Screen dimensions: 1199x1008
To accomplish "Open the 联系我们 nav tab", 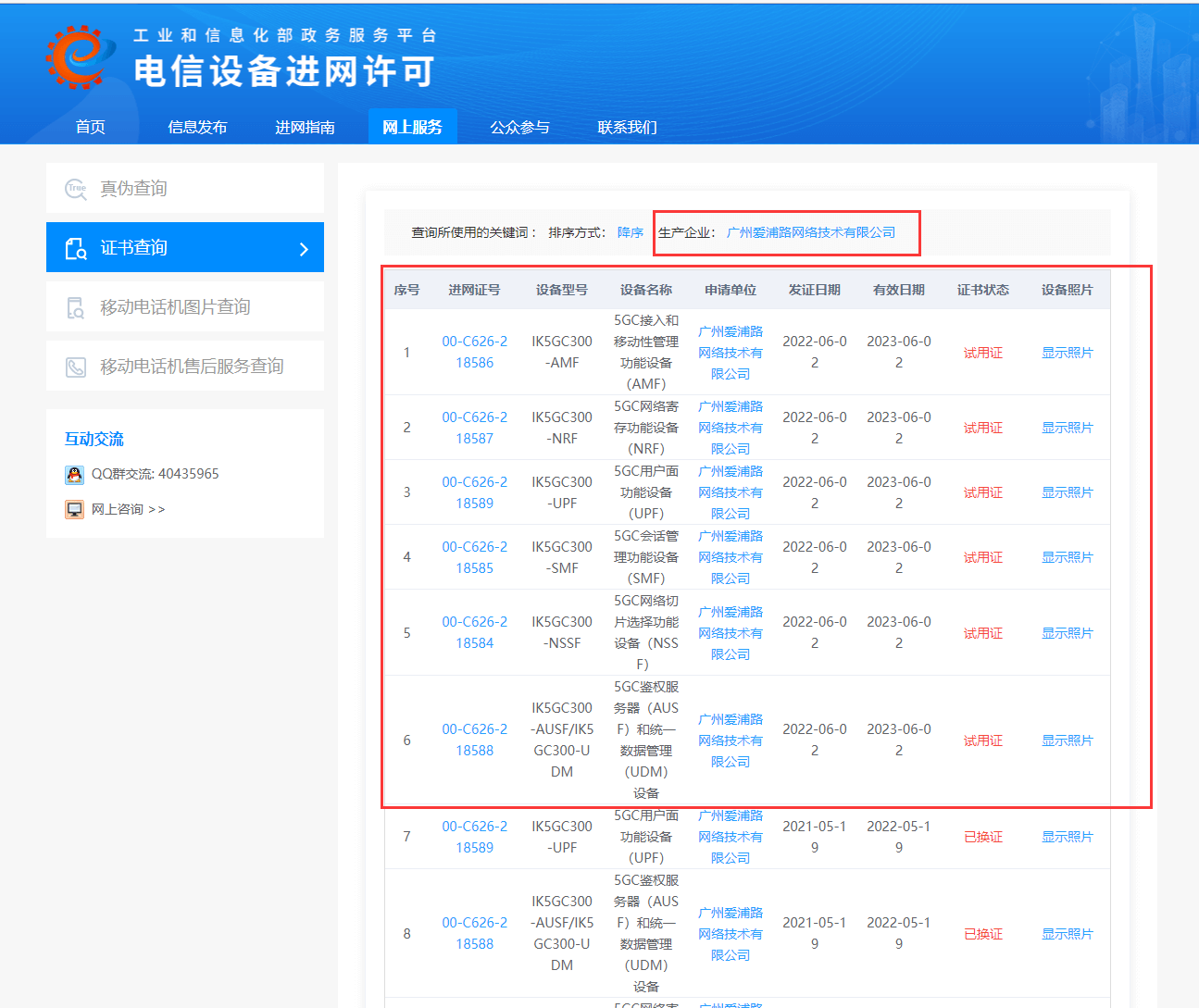I will coord(627,127).
